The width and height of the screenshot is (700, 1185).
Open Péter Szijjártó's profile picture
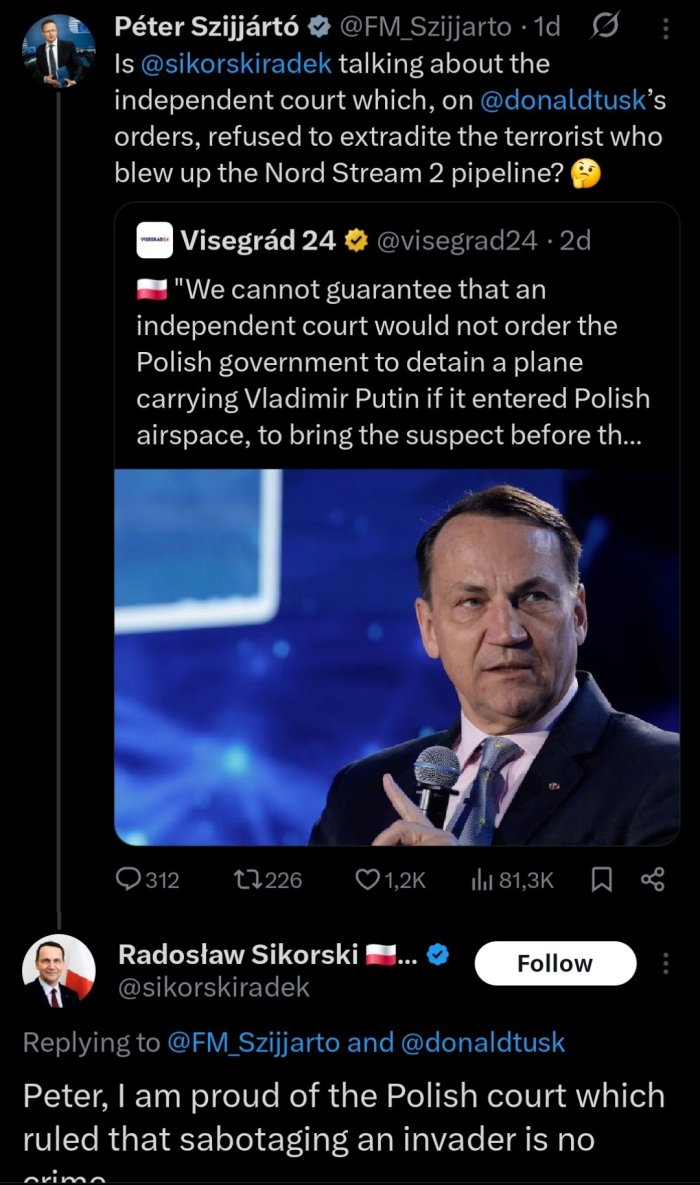pyautogui.click(x=57, y=48)
